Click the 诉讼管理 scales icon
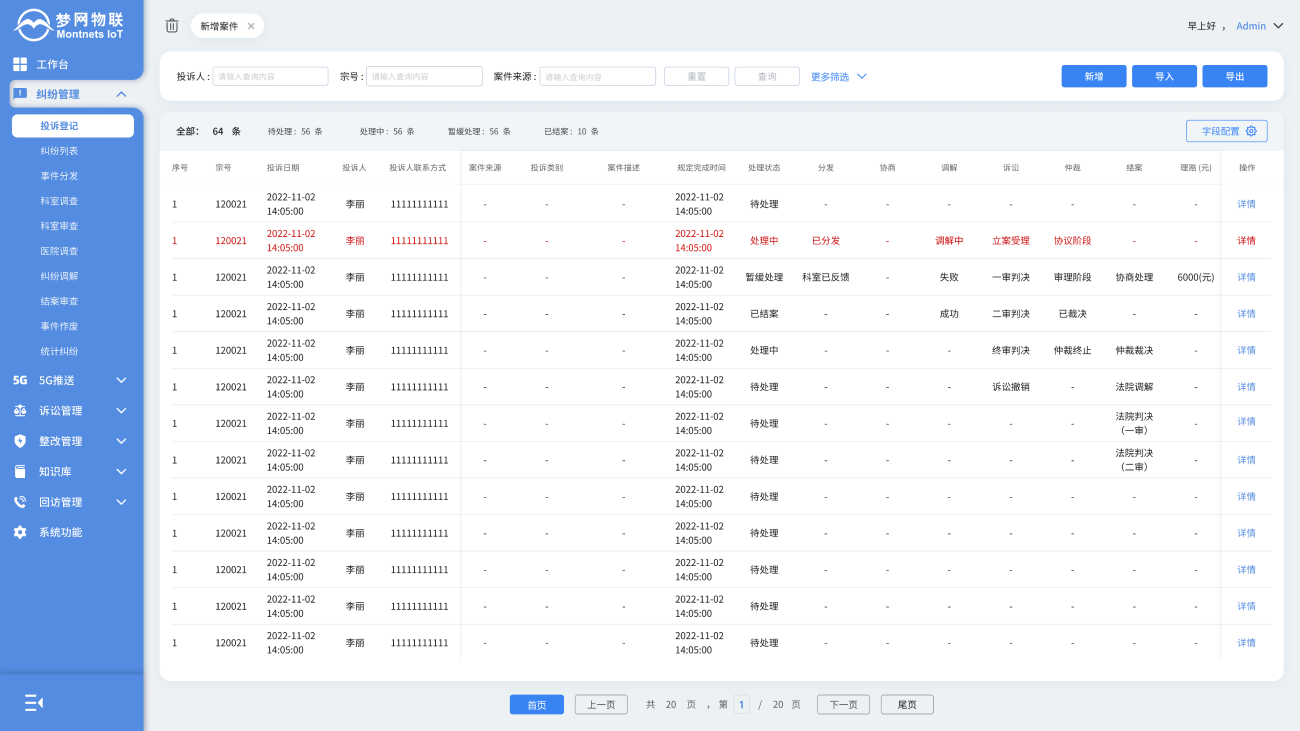This screenshot has height=731, width=1300. click(20, 411)
